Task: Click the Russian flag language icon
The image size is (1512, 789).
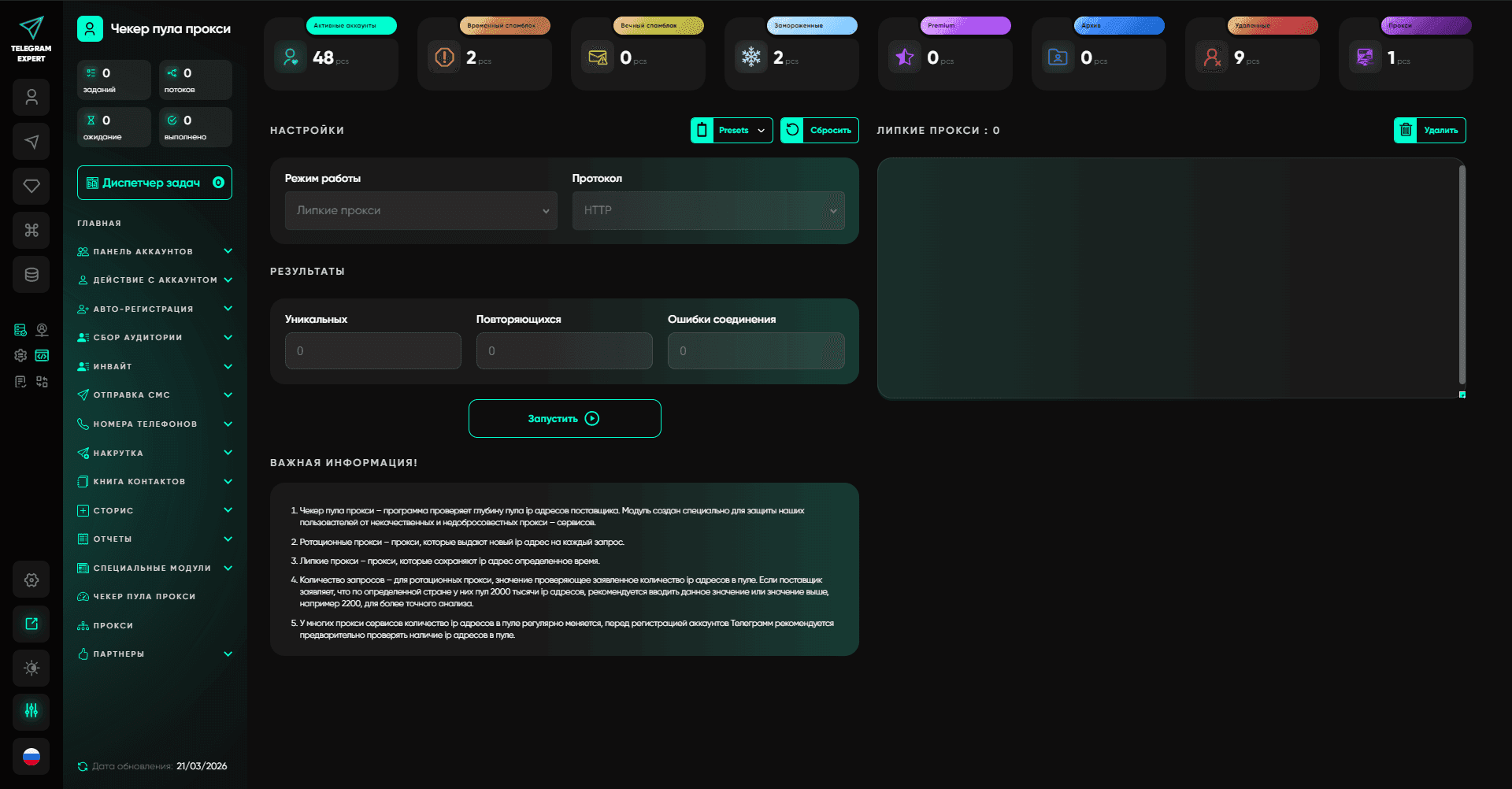Action: pos(31,757)
